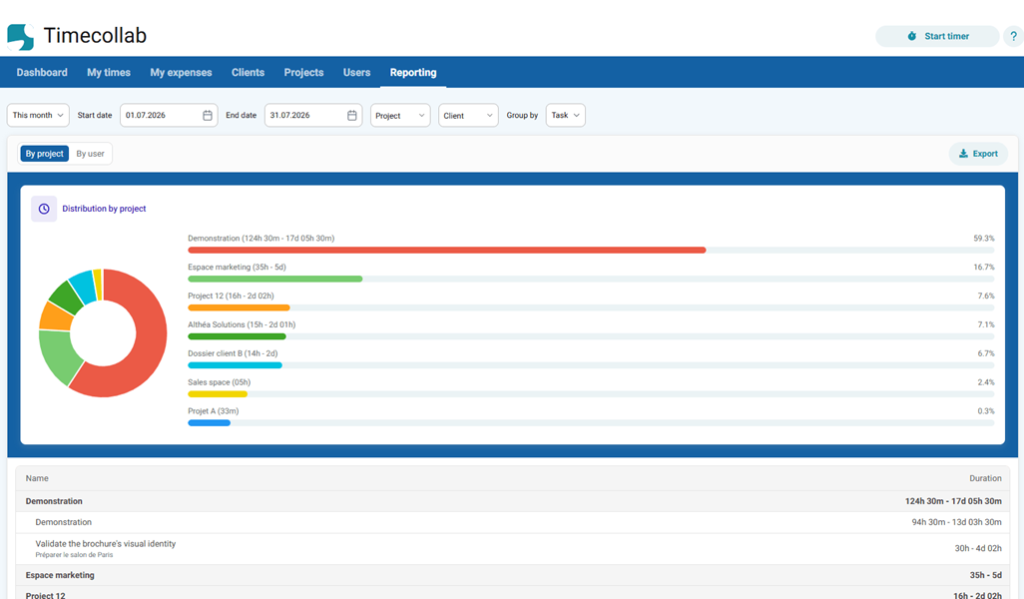Open the My expenses tab
The height and width of the screenshot is (599, 1024).
click(181, 73)
